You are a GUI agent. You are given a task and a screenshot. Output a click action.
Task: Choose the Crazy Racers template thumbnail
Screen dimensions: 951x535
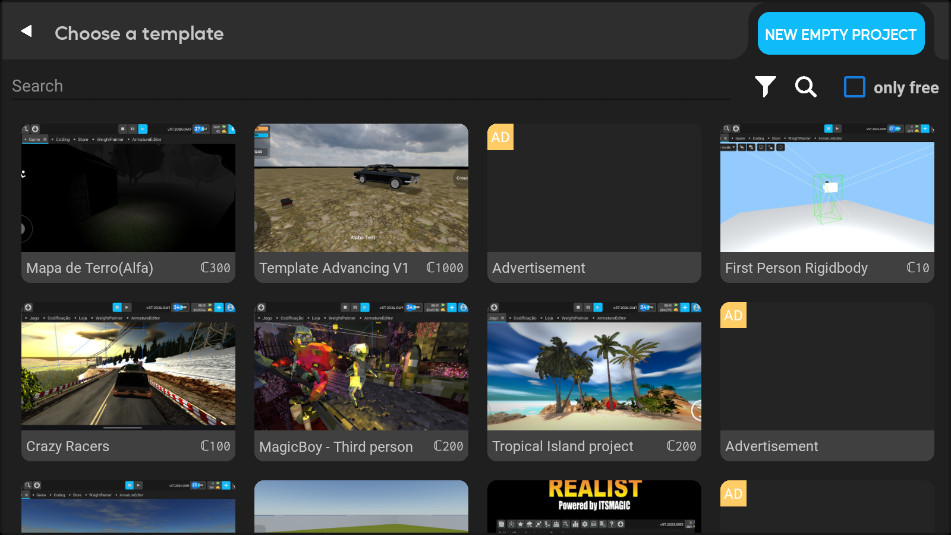pyautogui.click(x=128, y=366)
